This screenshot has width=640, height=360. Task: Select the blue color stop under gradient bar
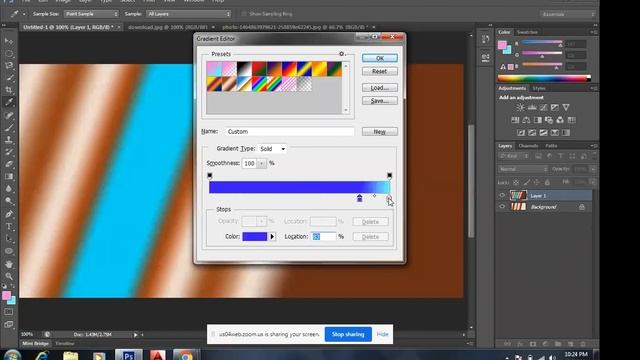359,198
